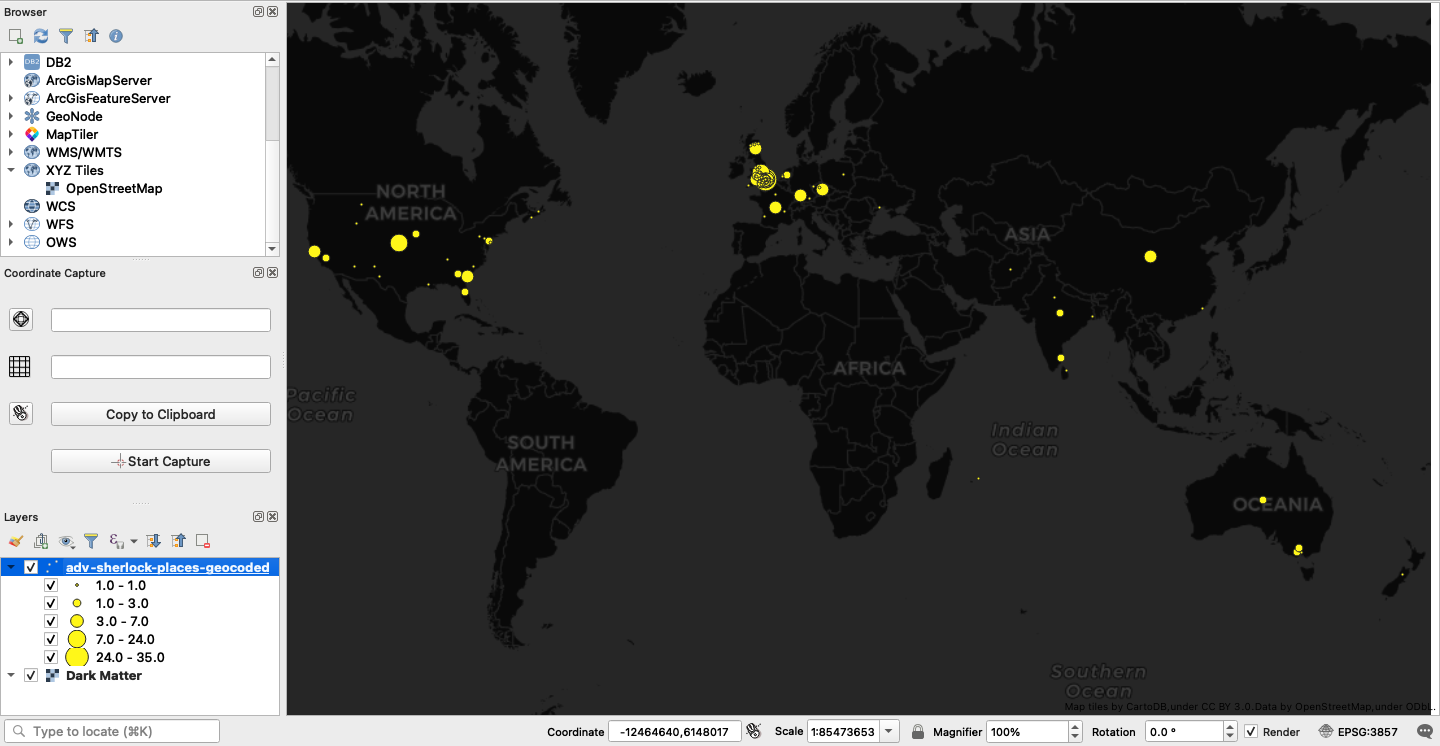Click Add Selected Layers icon in Browser panel
The height and width of the screenshot is (746, 1440).
coord(15,36)
